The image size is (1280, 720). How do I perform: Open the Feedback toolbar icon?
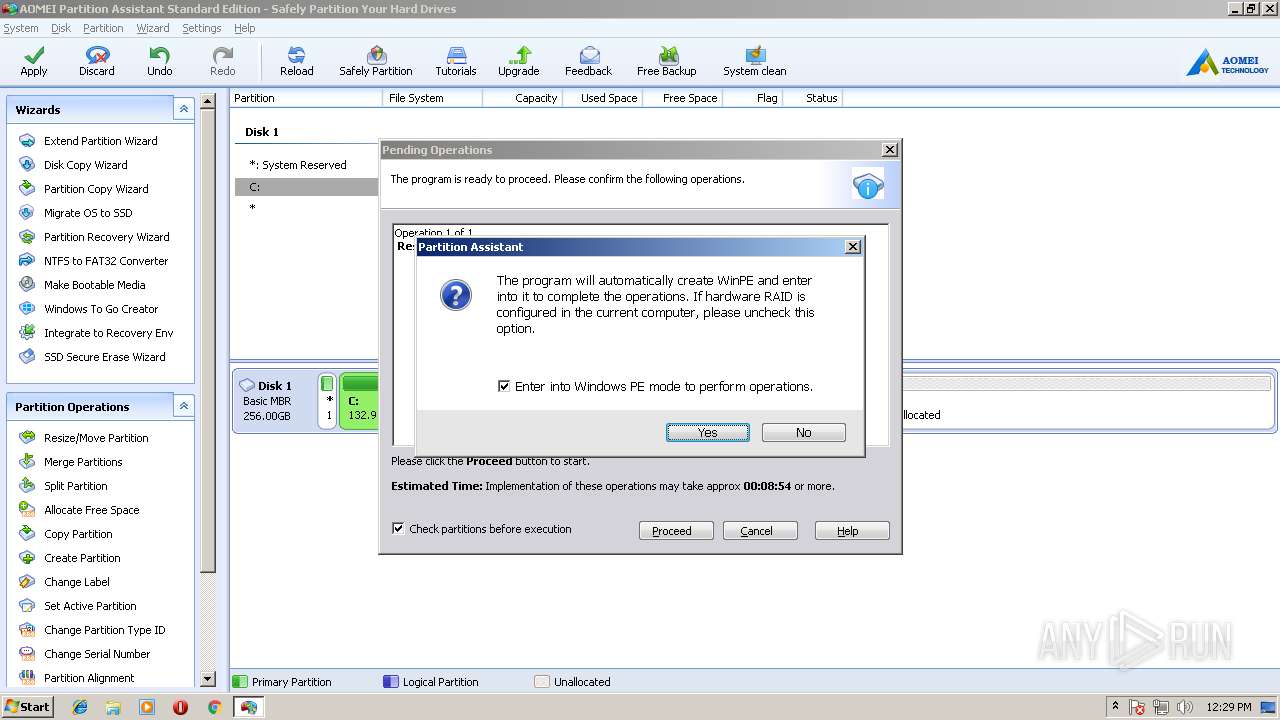point(589,61)
